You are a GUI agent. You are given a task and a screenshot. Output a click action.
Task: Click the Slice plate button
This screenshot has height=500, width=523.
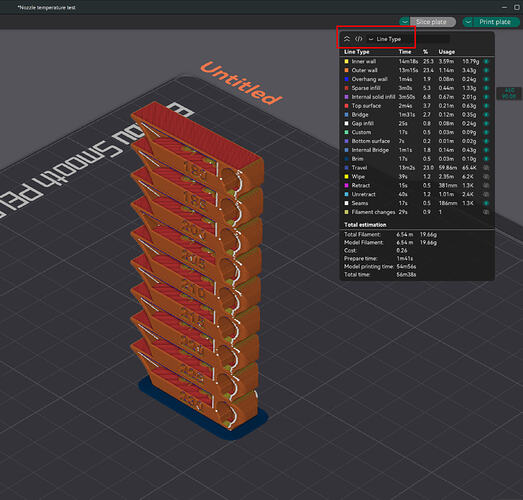click(433, 22)
